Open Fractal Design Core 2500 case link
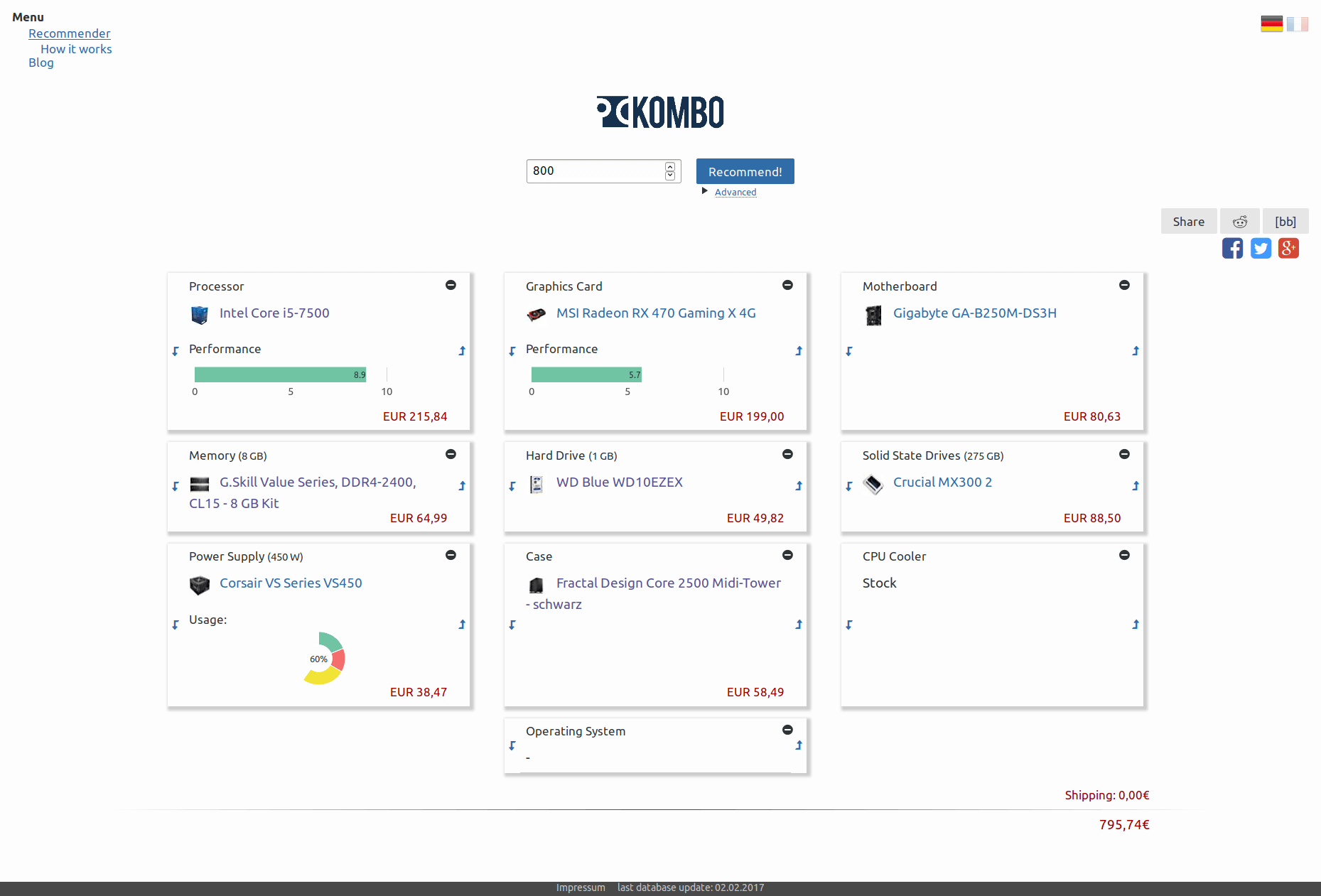This screenshot has width=1321, height=896. (x=654, y=593)
